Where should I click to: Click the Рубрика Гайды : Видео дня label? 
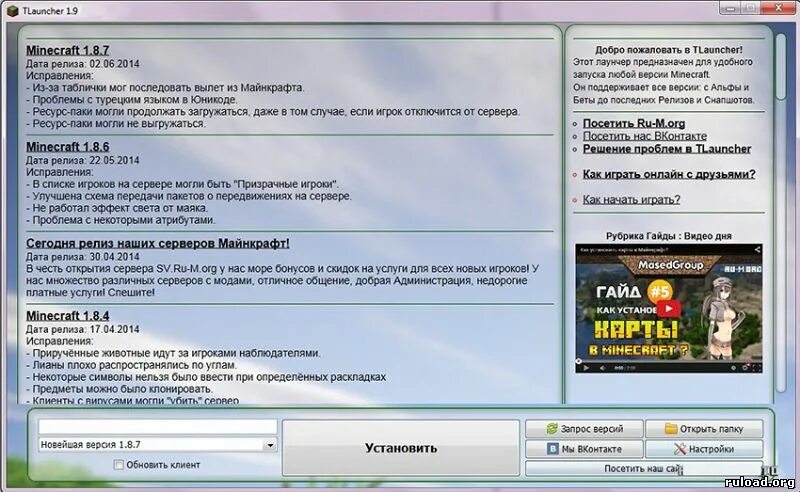coord(668,236)
